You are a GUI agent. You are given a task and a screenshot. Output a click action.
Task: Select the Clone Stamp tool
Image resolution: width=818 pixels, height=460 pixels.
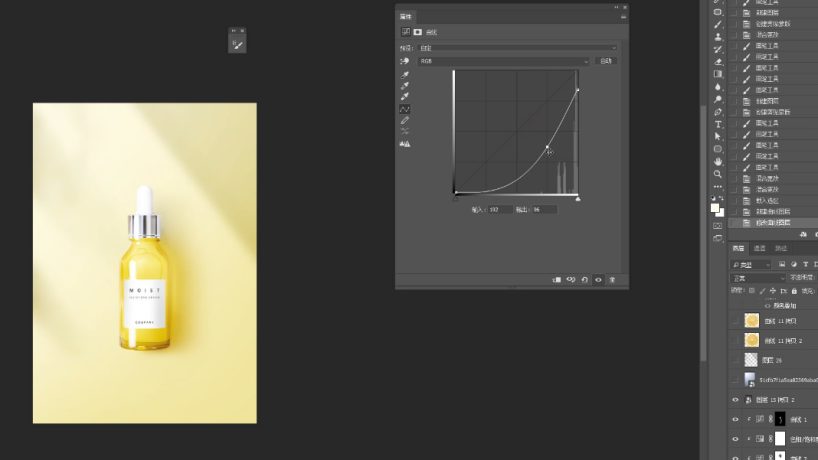pyautogui.click(x=718, y=37)
